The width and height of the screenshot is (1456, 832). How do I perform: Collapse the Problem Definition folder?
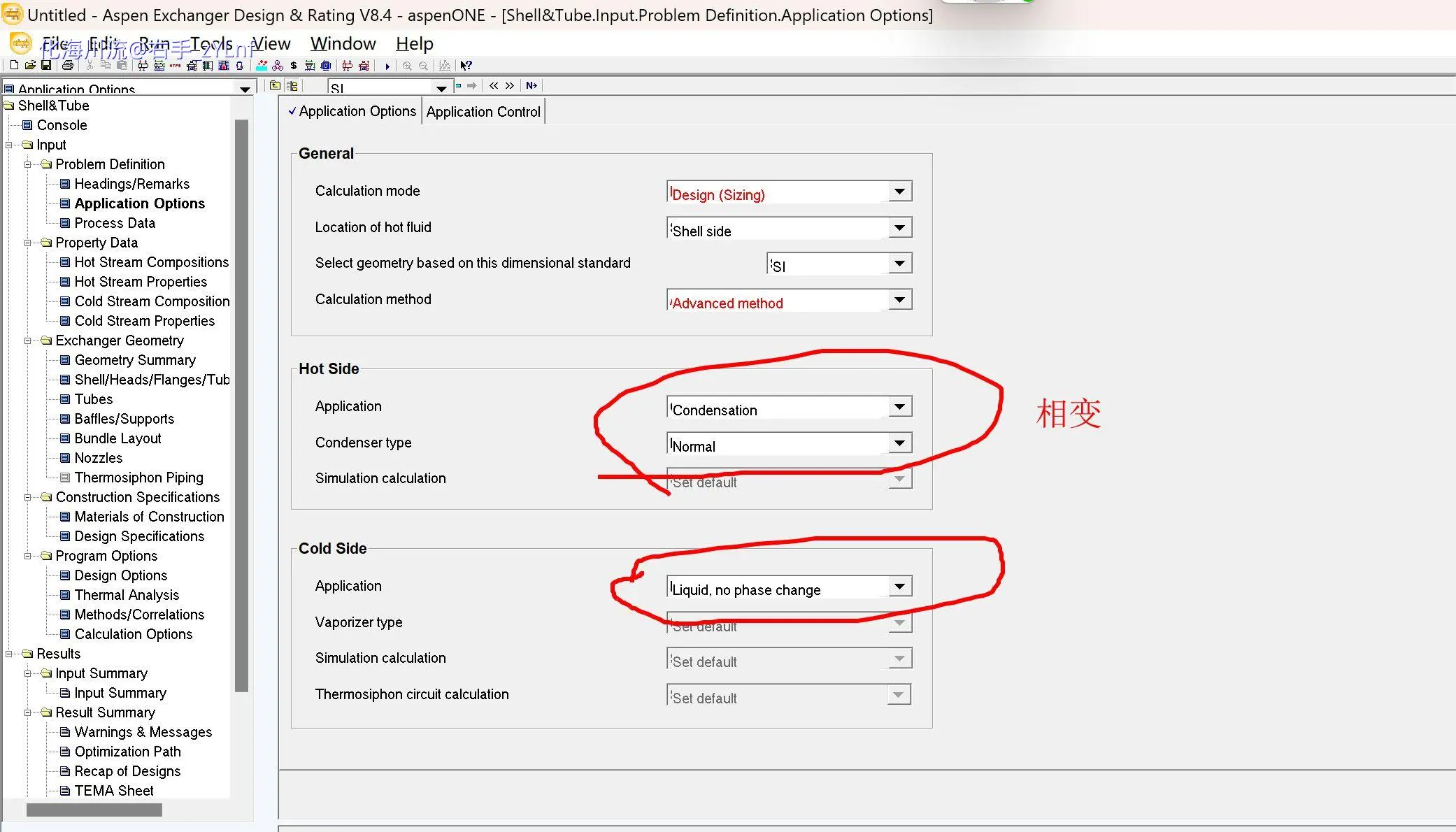(28, 164)
